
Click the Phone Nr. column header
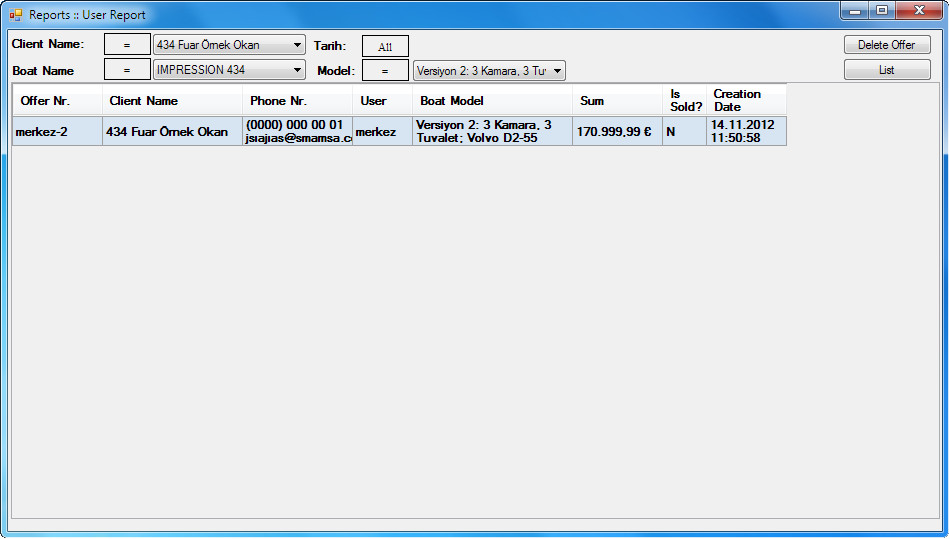point(297,101)
